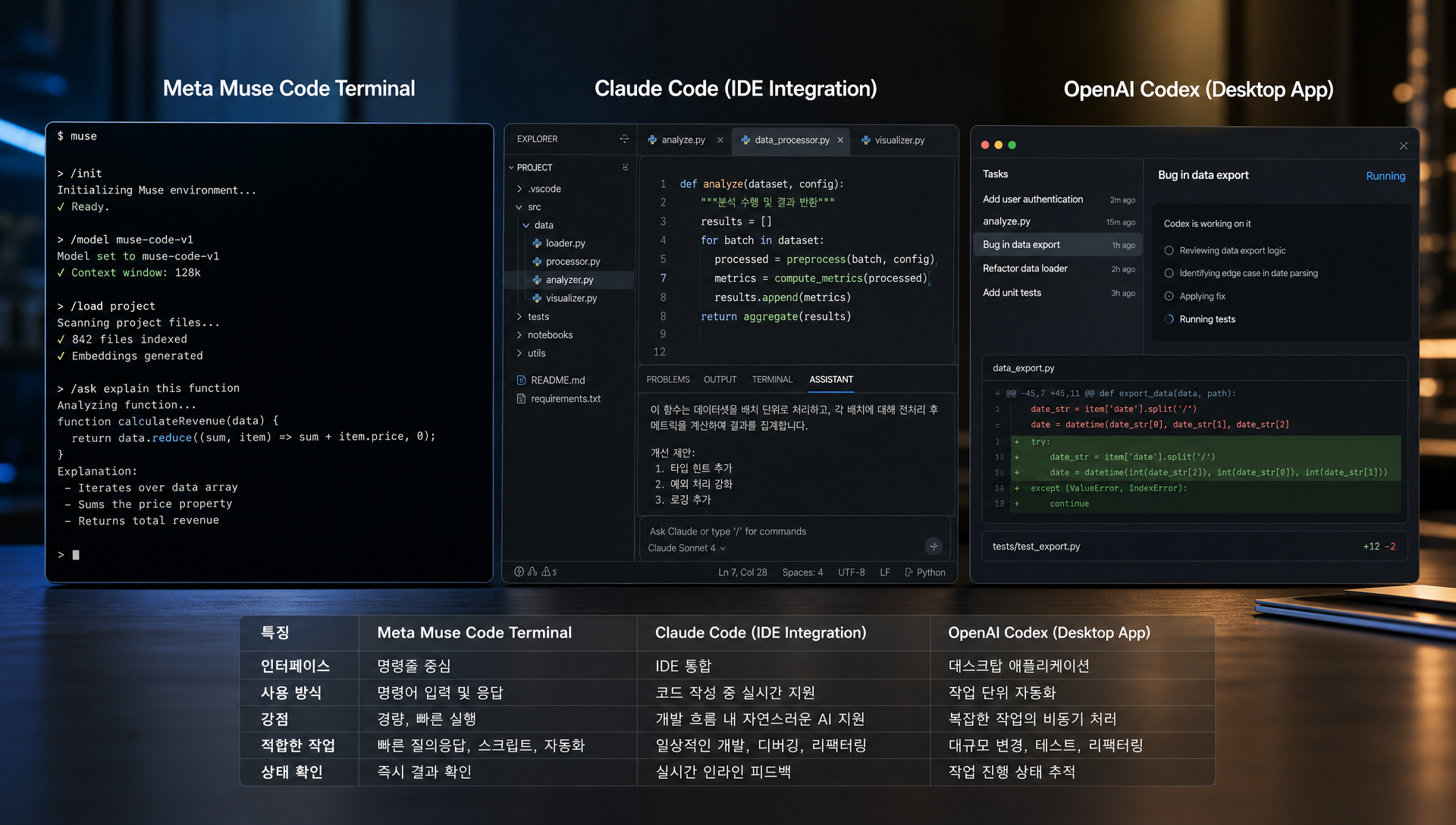Open the OUTPUT panel tab
This screenshot has height=825, width=1456.
tap(720, 379)
